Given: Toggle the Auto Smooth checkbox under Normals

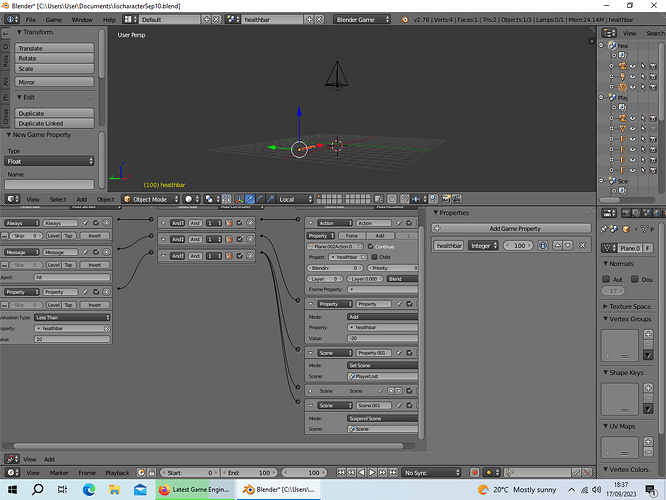Looking at the screenshot, I should (606, 279).
